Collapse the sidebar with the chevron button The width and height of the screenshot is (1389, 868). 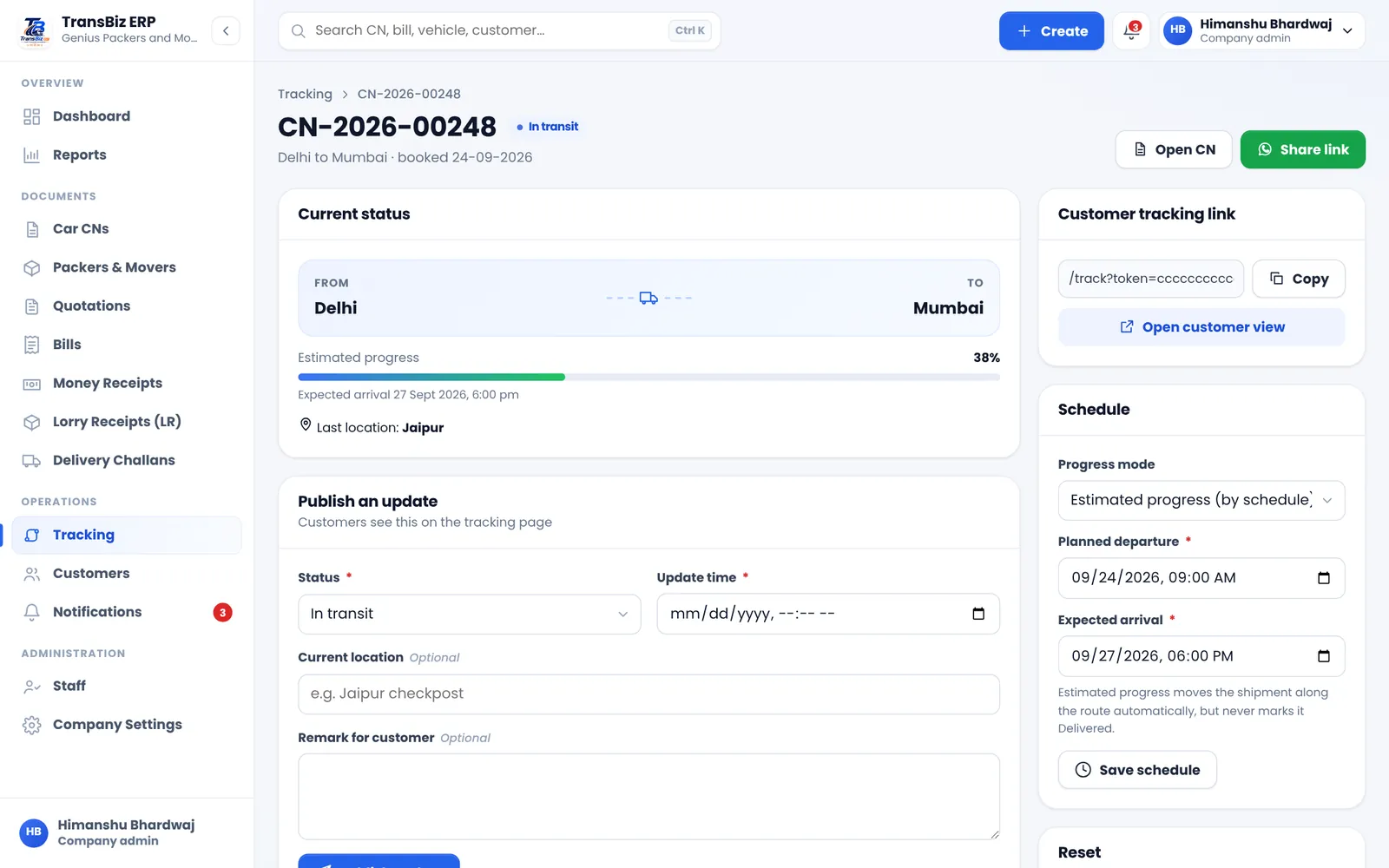226,30
